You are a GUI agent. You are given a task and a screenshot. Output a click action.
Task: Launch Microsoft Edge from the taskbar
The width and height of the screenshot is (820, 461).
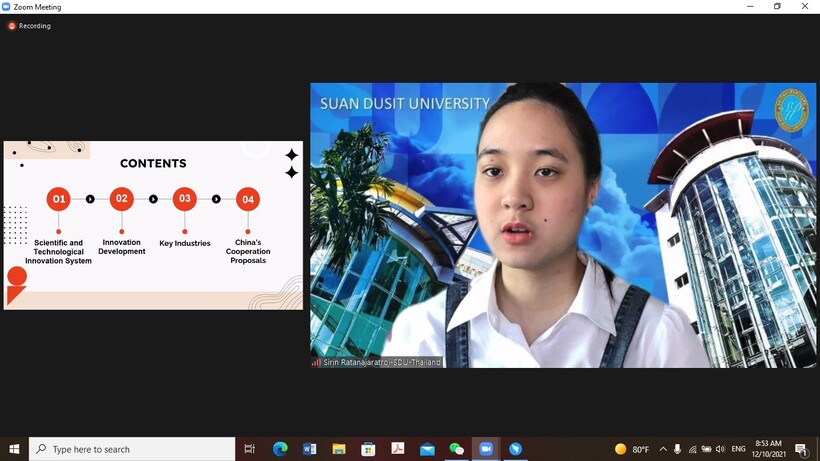pyautogui.click(x=280, y=449)
